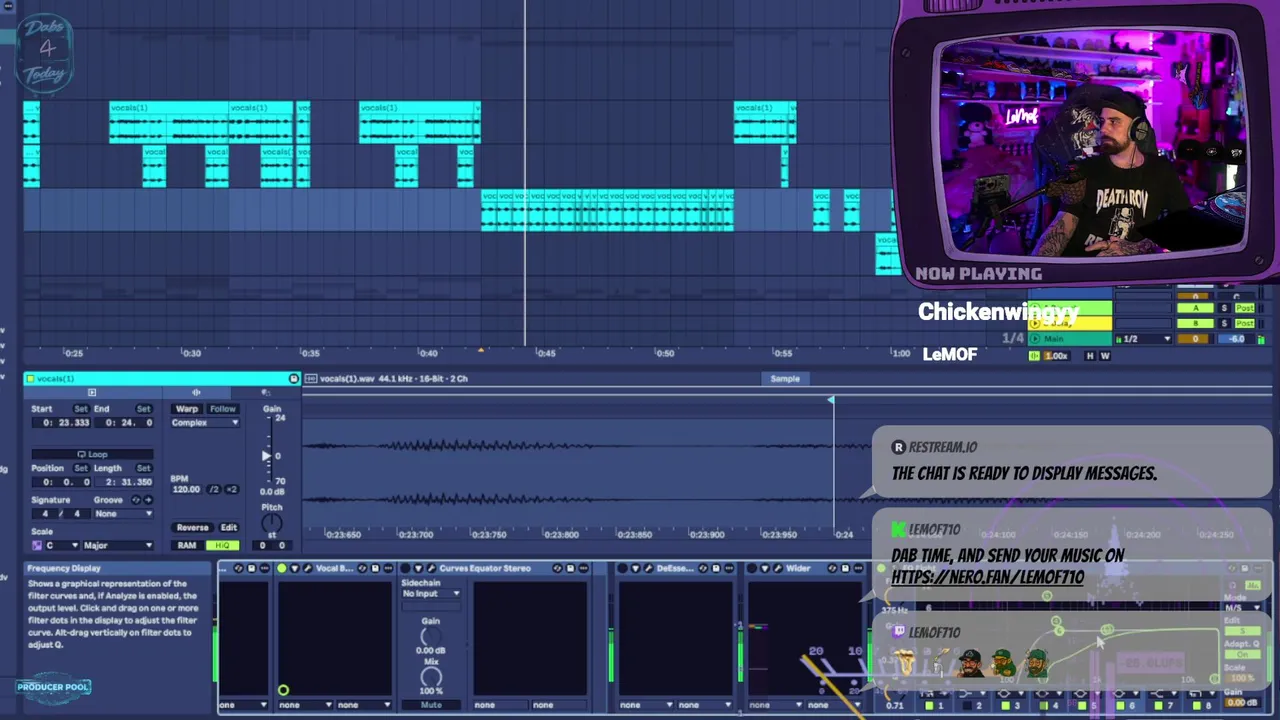Image resolution: width=1280 pixels, height=720 pixels.
Task: Open the Vocal B device options icon
Action: coord(386,569)
